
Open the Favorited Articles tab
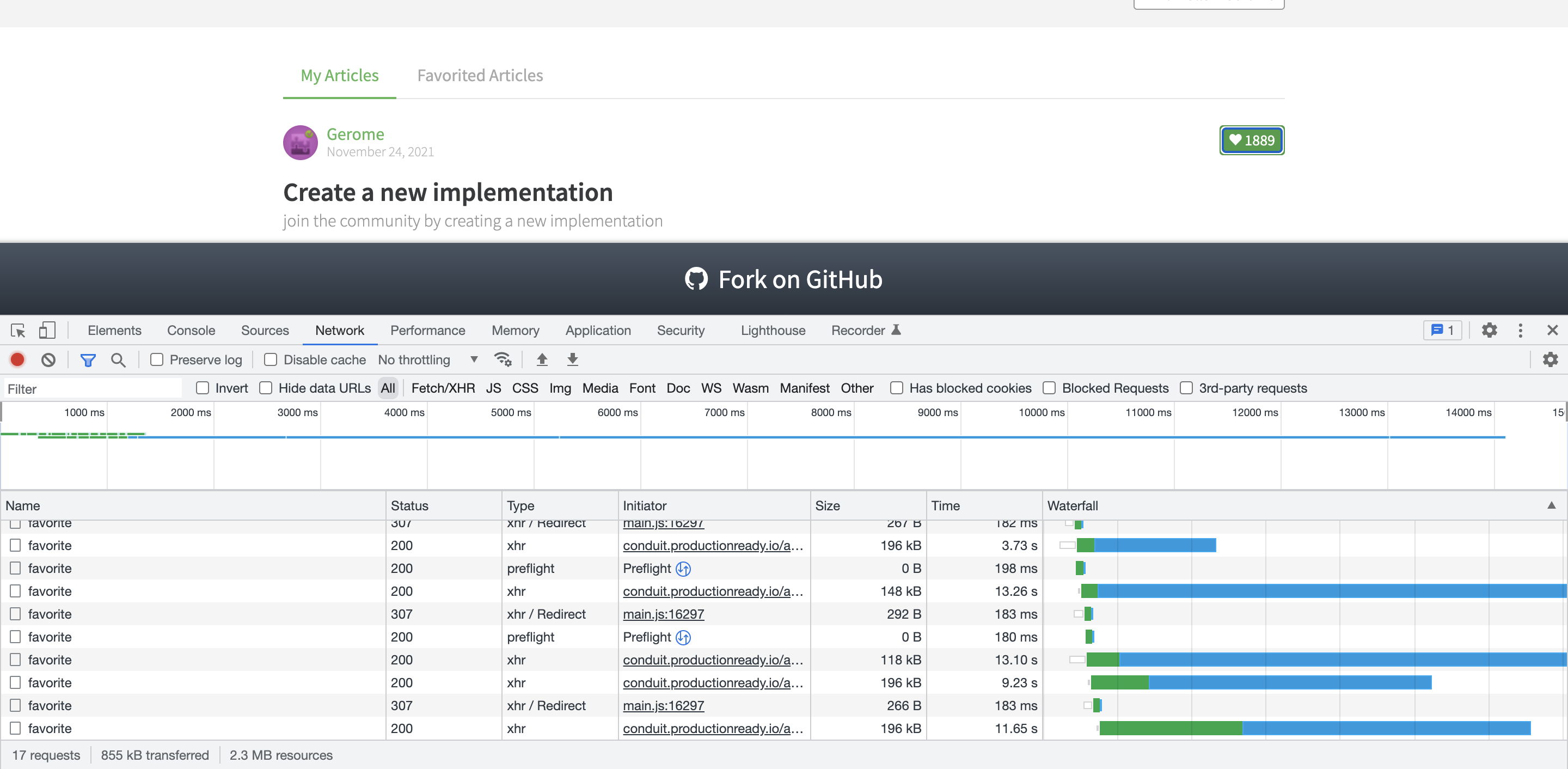click(x=480, y=76)
